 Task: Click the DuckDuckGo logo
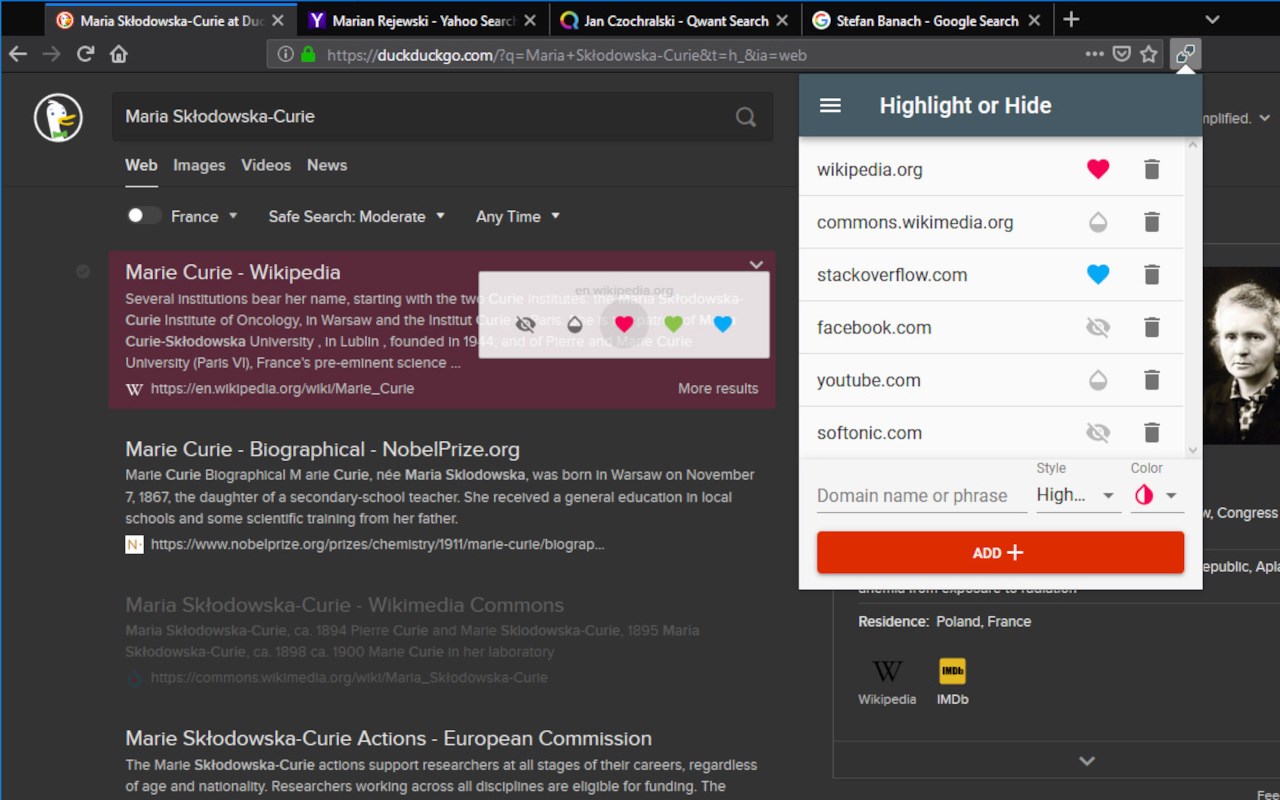pos(58,117)
